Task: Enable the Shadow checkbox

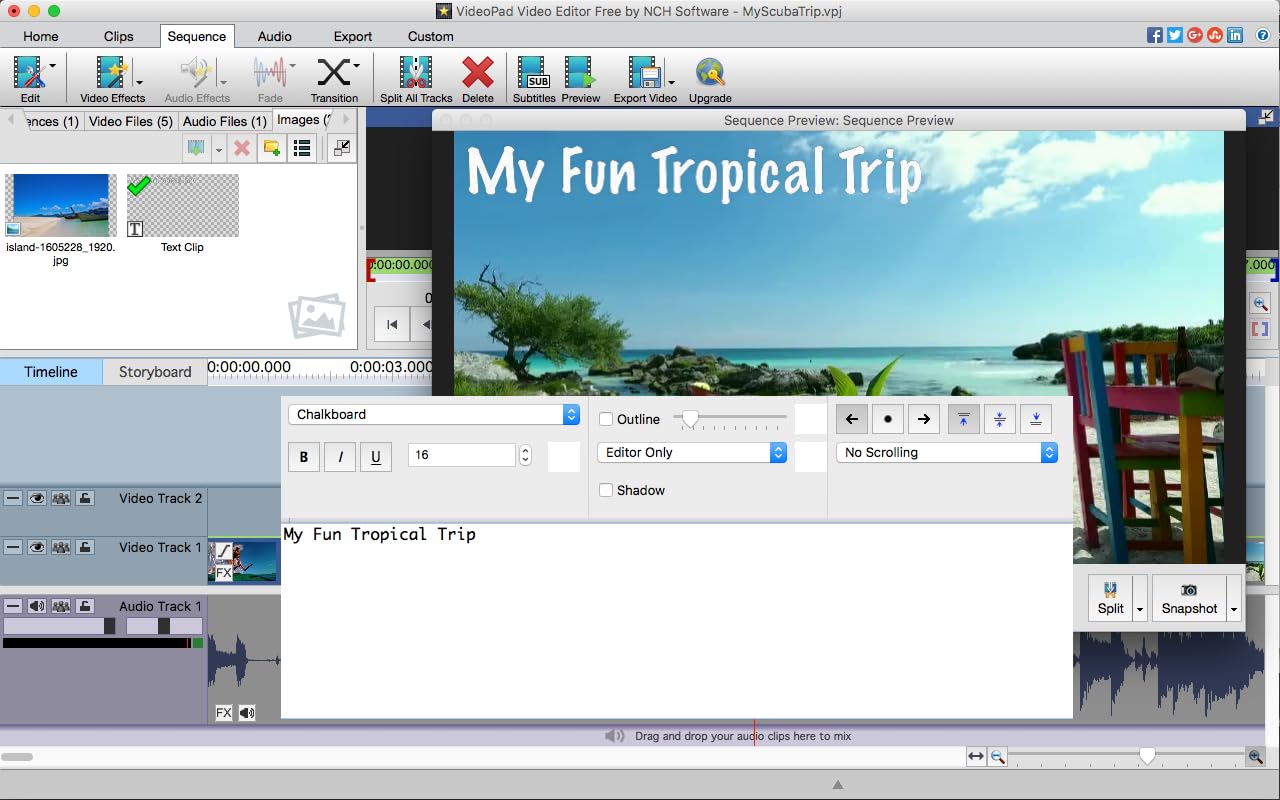Action: (x=606, y=490)
